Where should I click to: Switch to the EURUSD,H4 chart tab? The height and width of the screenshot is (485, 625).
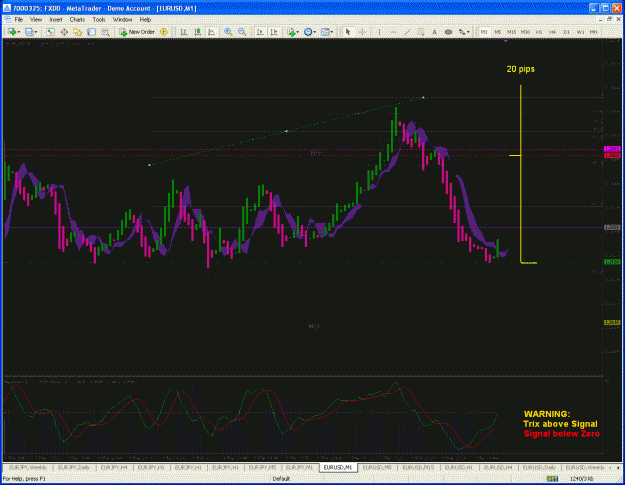tap(498, 467)
